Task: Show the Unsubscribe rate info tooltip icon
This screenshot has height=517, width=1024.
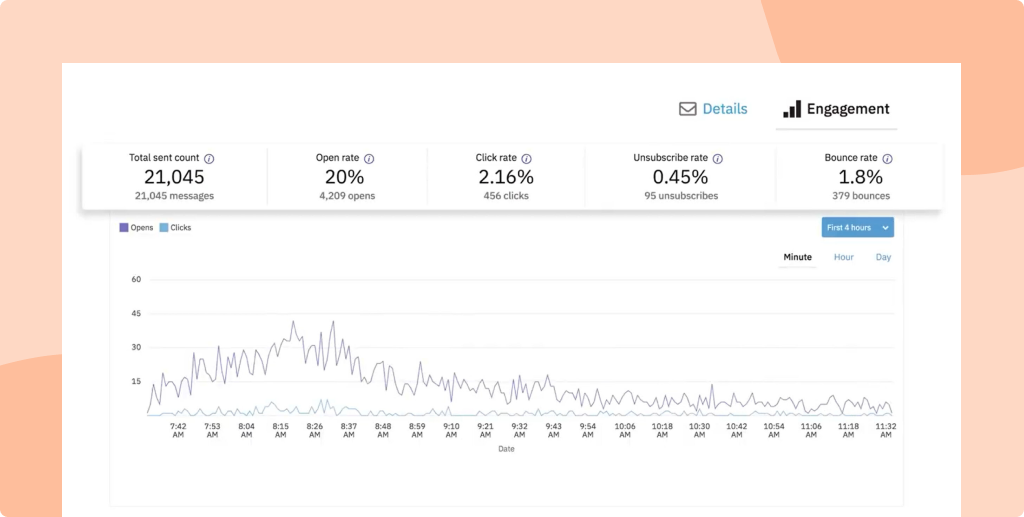Action: pyautogui.click(x=717, y=158)
